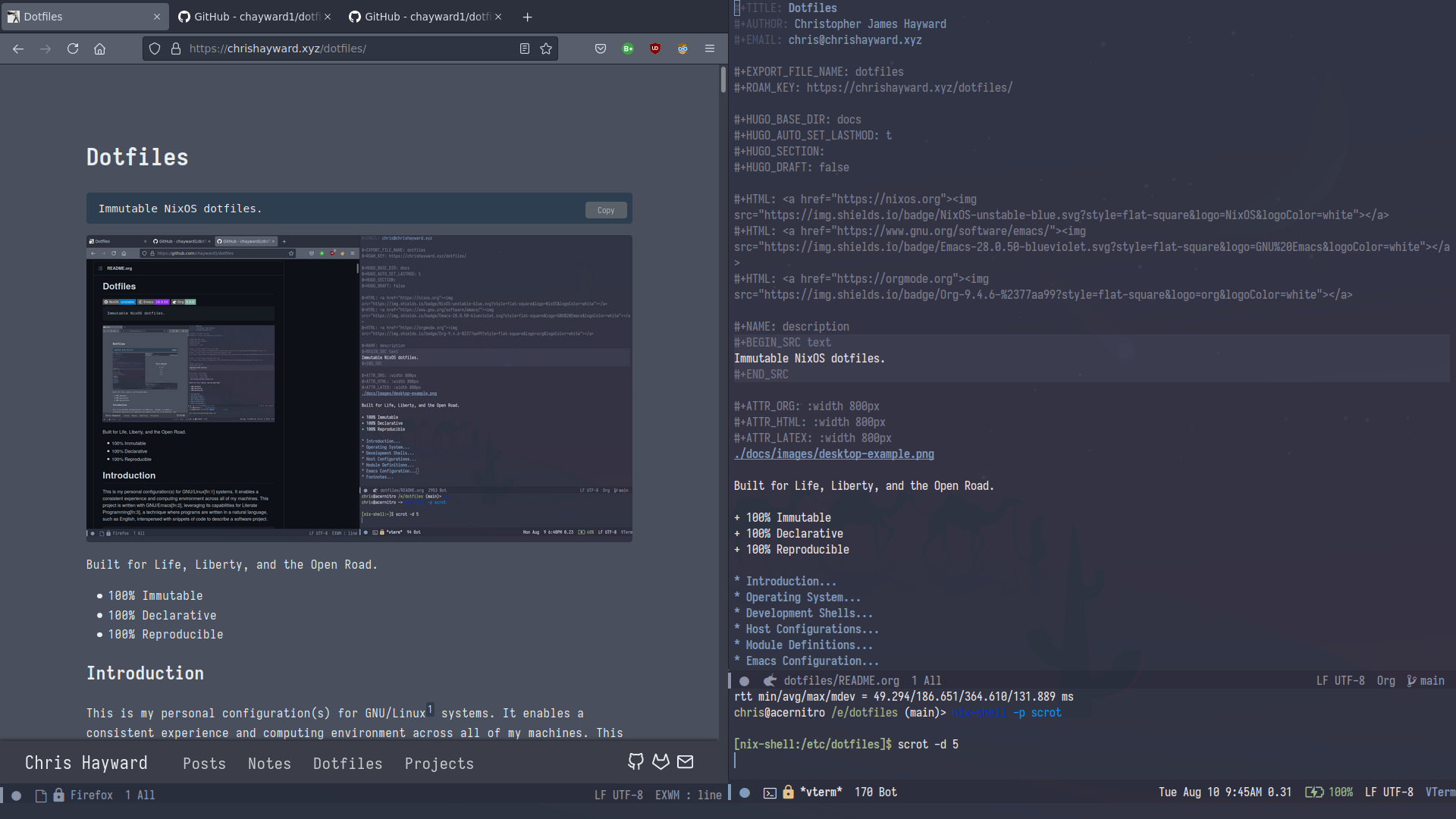The width and height of the screenshot is (1456, 819).
Task: Click the Firefox bookmark star icon
Action: (x=547, y=48)
